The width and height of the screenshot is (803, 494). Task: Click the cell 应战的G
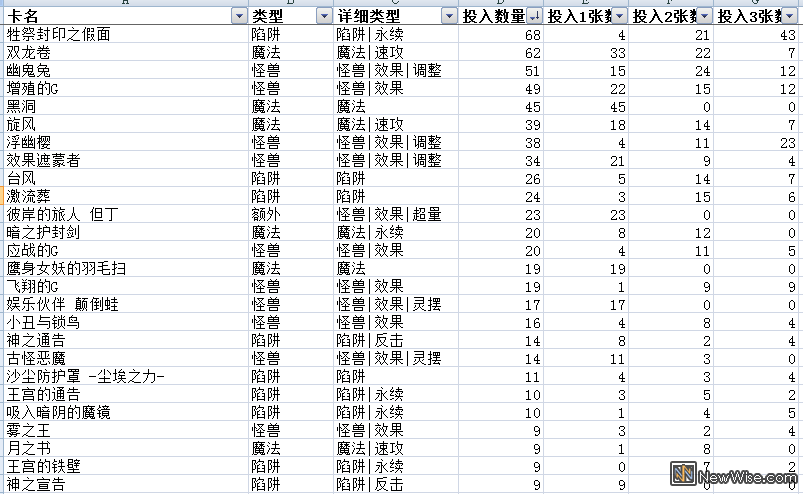(126, 250)
